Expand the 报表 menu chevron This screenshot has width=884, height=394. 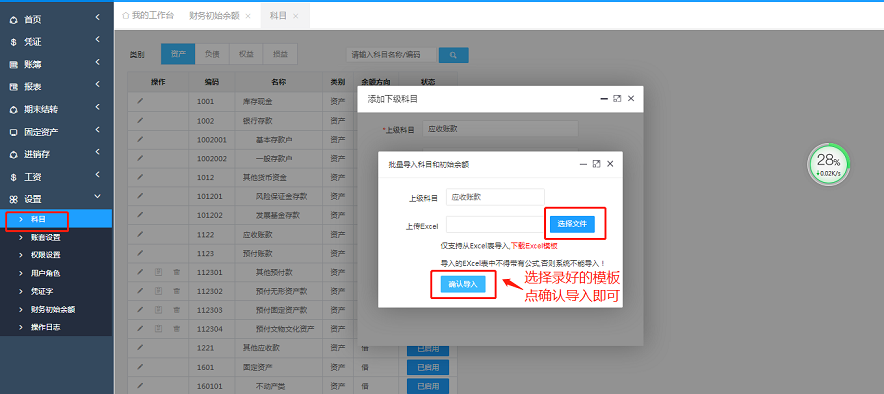[98, 85]
